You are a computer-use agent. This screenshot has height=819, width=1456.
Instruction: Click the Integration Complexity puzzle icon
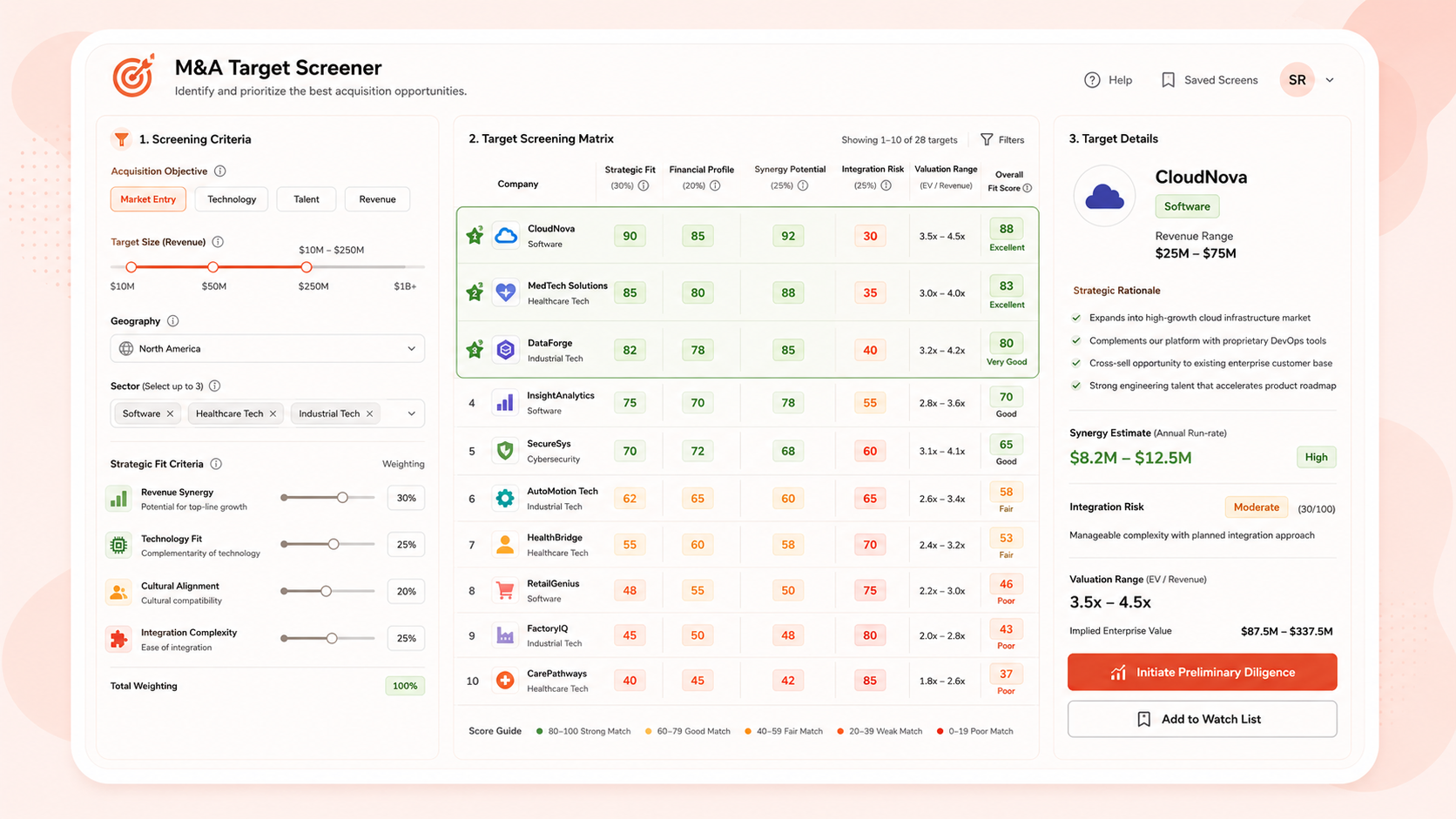(118, 639)
